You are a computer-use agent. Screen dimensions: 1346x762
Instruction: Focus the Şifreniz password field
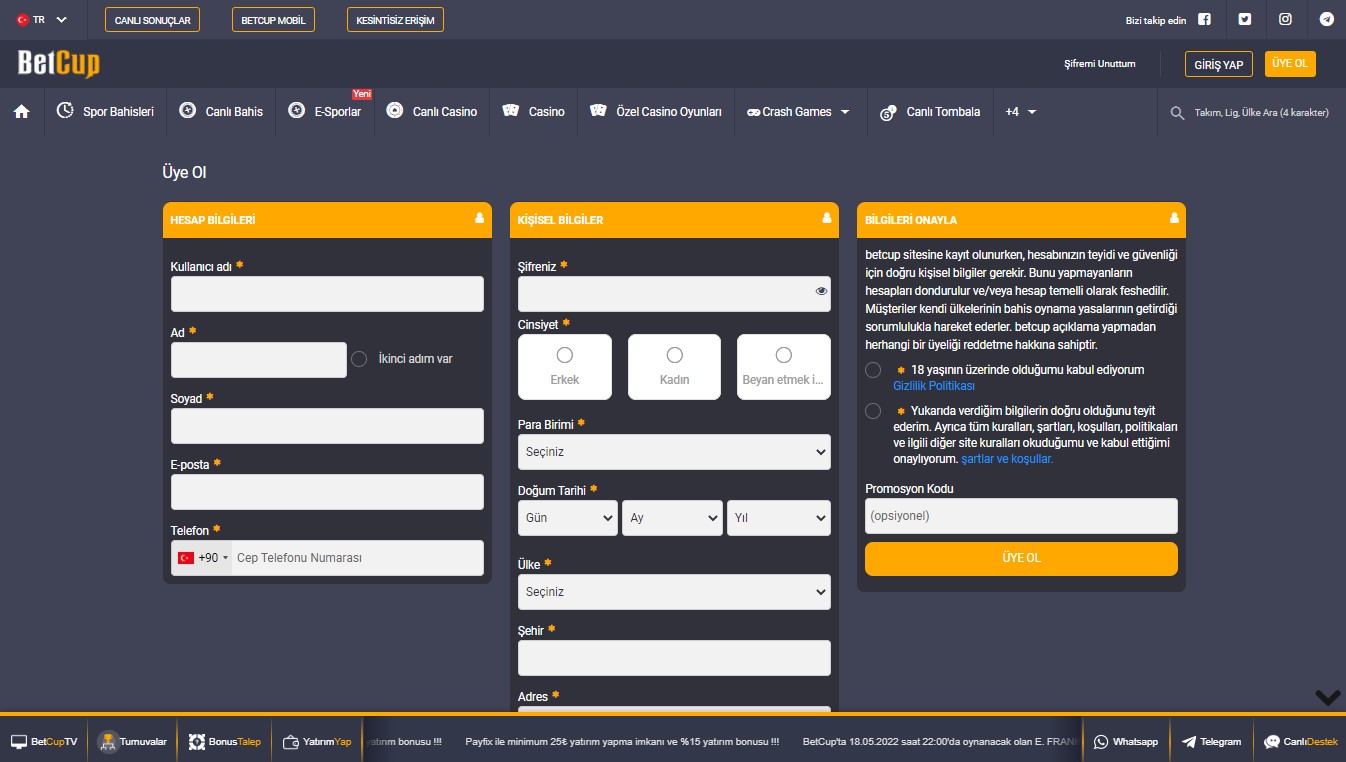tap(674, 294)
